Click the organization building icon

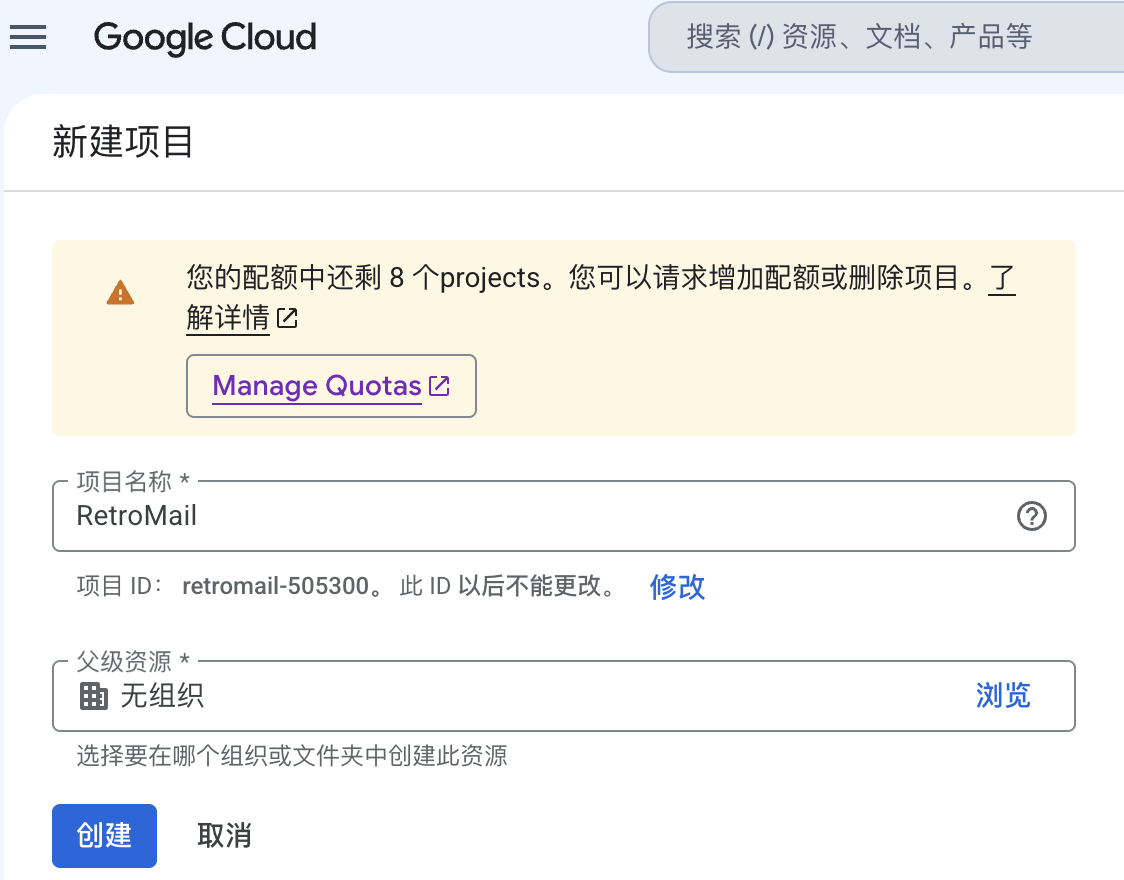coord(93,696)
